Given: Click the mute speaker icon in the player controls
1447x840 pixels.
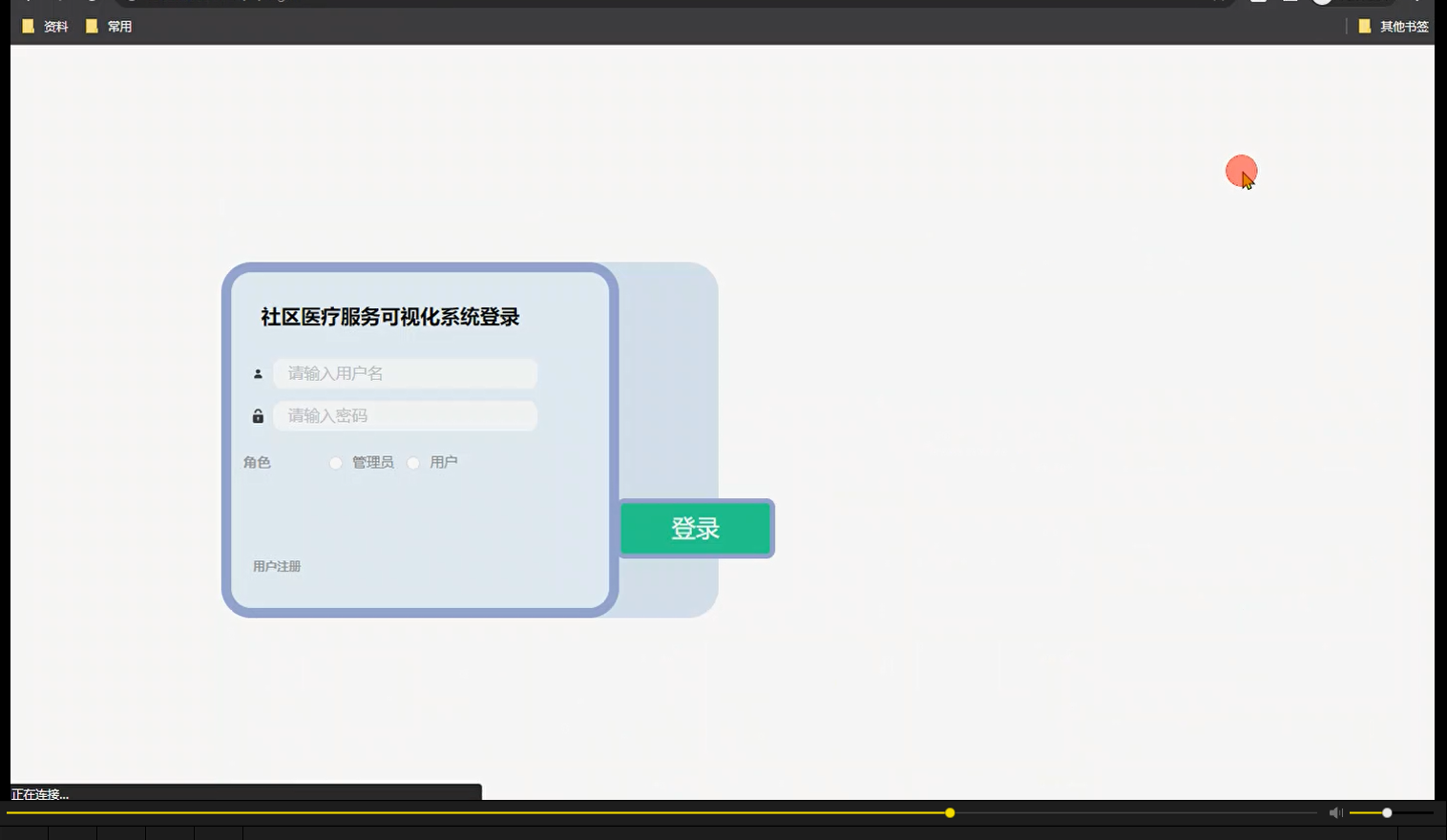Looking at the screenshot, I should (x=1335, y=812).
